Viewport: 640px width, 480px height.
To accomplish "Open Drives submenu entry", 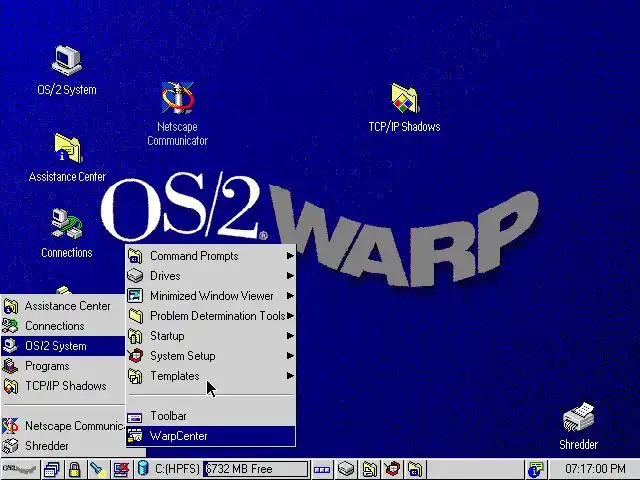I will (x=211, y=276).
